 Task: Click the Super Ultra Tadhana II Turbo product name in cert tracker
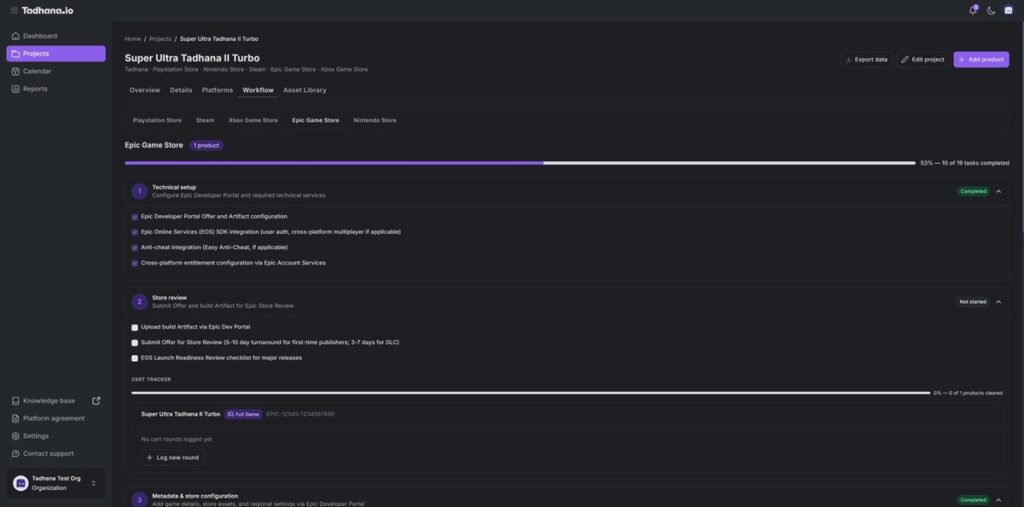[x=180, y=414]
